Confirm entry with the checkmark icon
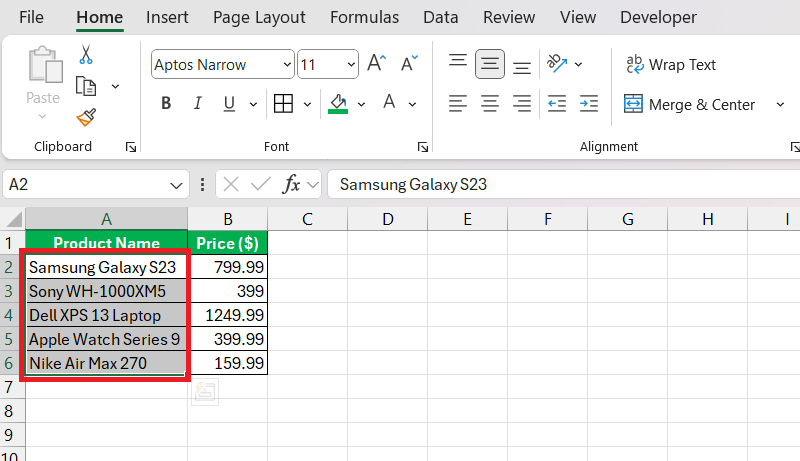 click(x=261, y=184)
